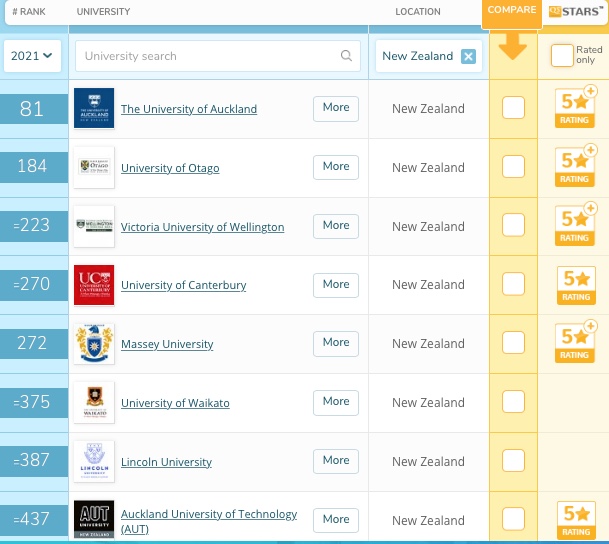Tick compare checkbox for University of Waikato
Screen dimensions: 609x544
click(x=513, y=402)
